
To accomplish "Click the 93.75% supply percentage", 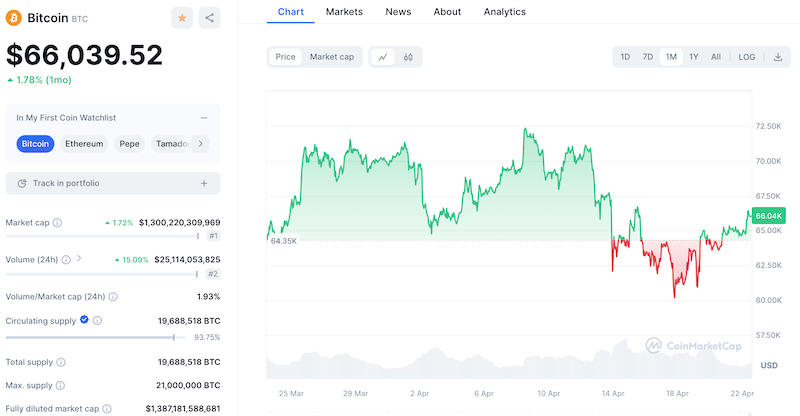I will click(207, 337).
